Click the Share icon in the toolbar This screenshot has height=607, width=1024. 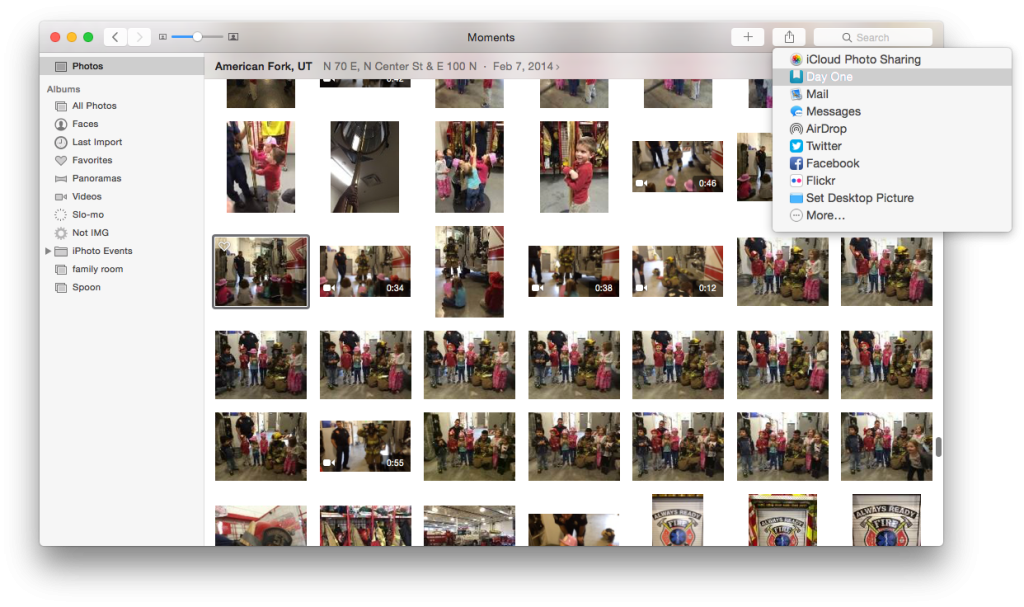pos(789,36)
